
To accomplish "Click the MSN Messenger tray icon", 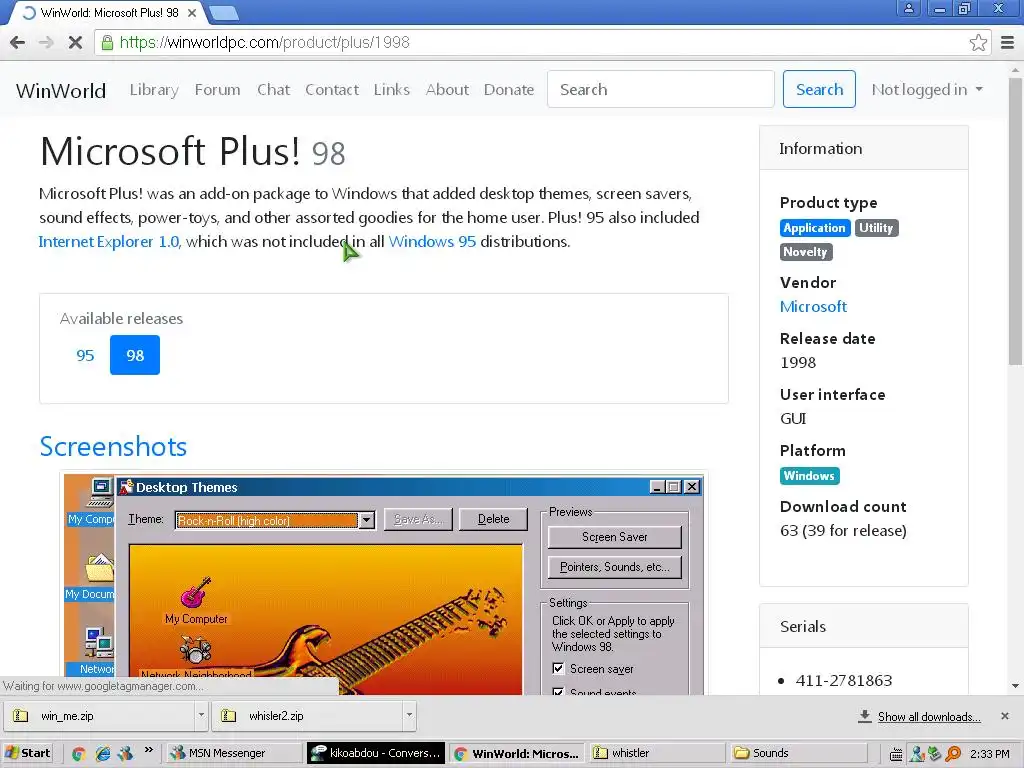I will (x=917, y=754).
